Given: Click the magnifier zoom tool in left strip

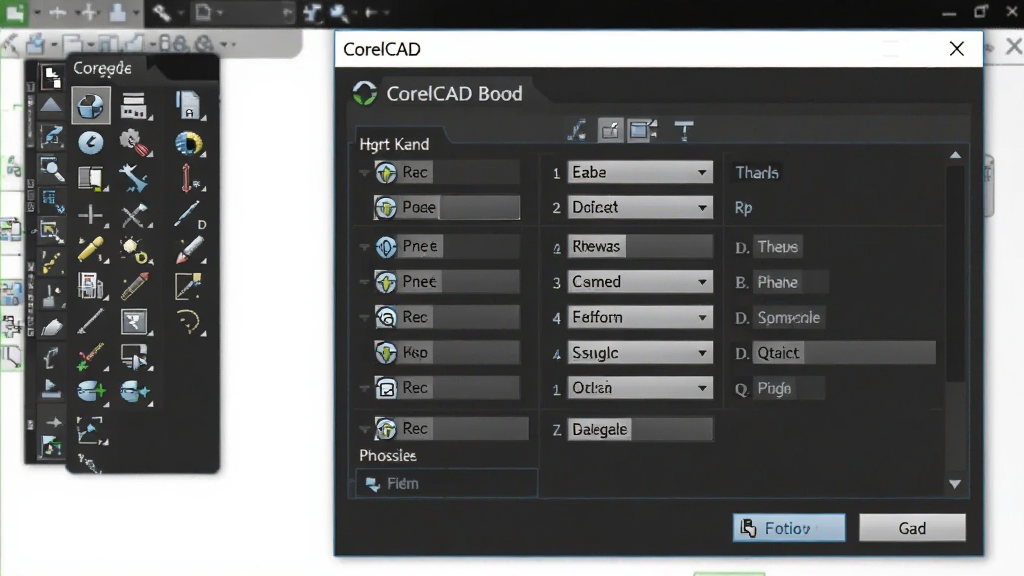Looking at the screenshot, I should pos(52,170).
